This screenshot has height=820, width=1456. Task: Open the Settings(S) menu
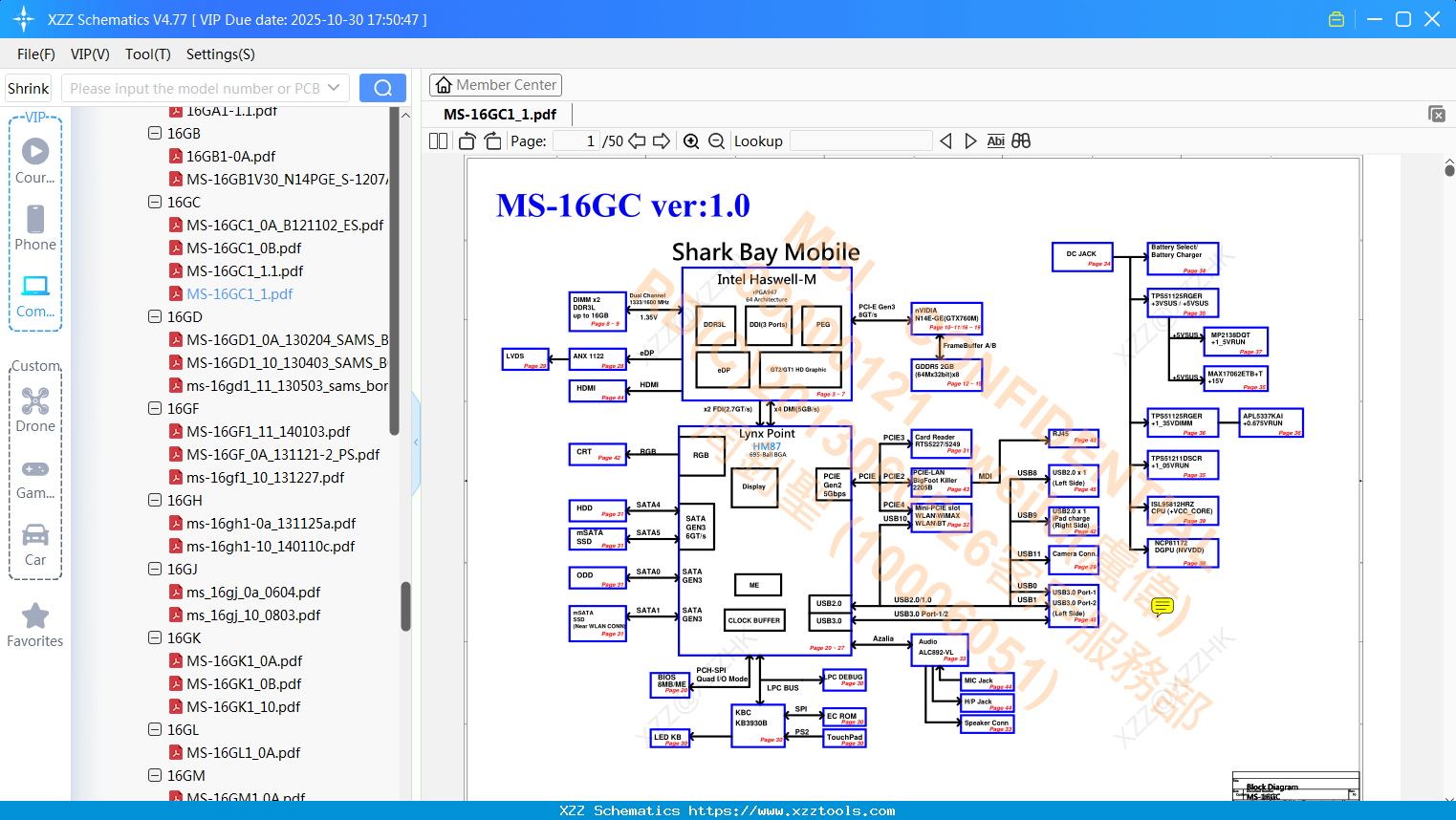click(x=221, y=54)
